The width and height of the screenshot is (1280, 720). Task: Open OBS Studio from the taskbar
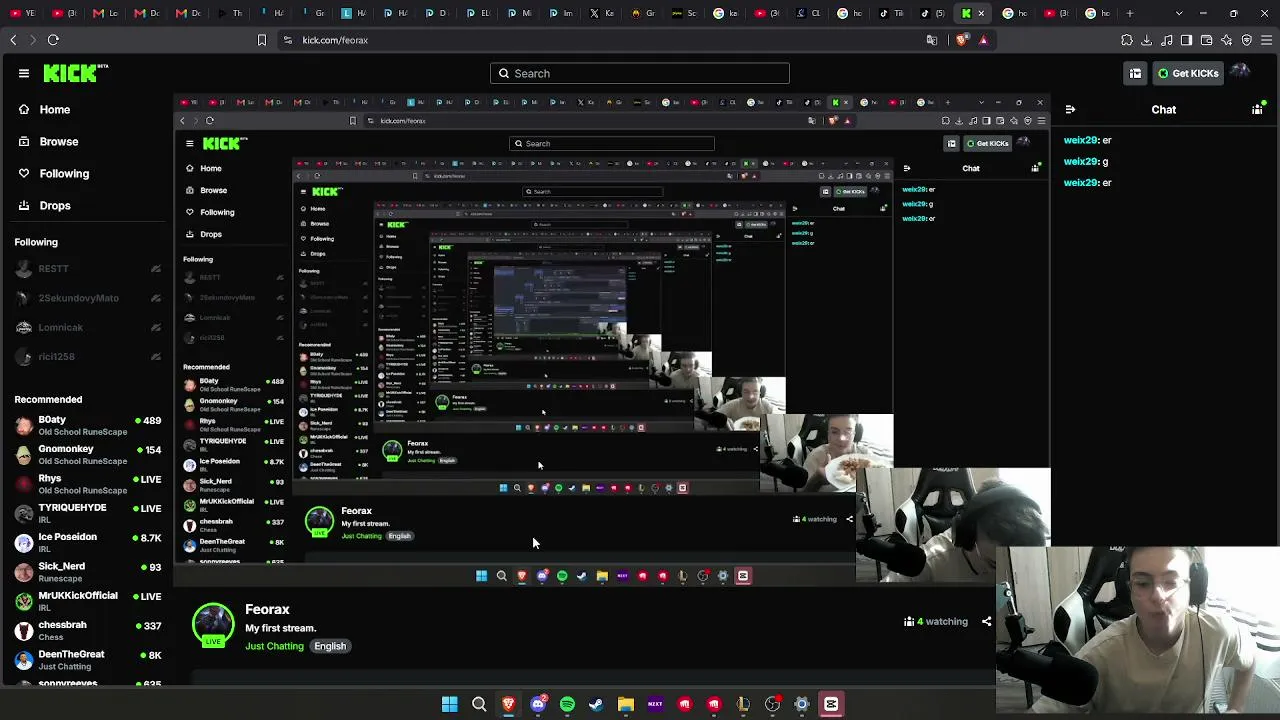[772, 704]
